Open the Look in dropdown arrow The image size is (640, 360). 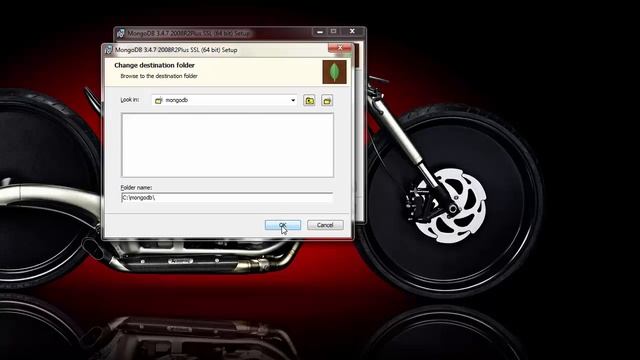[293, 100]
